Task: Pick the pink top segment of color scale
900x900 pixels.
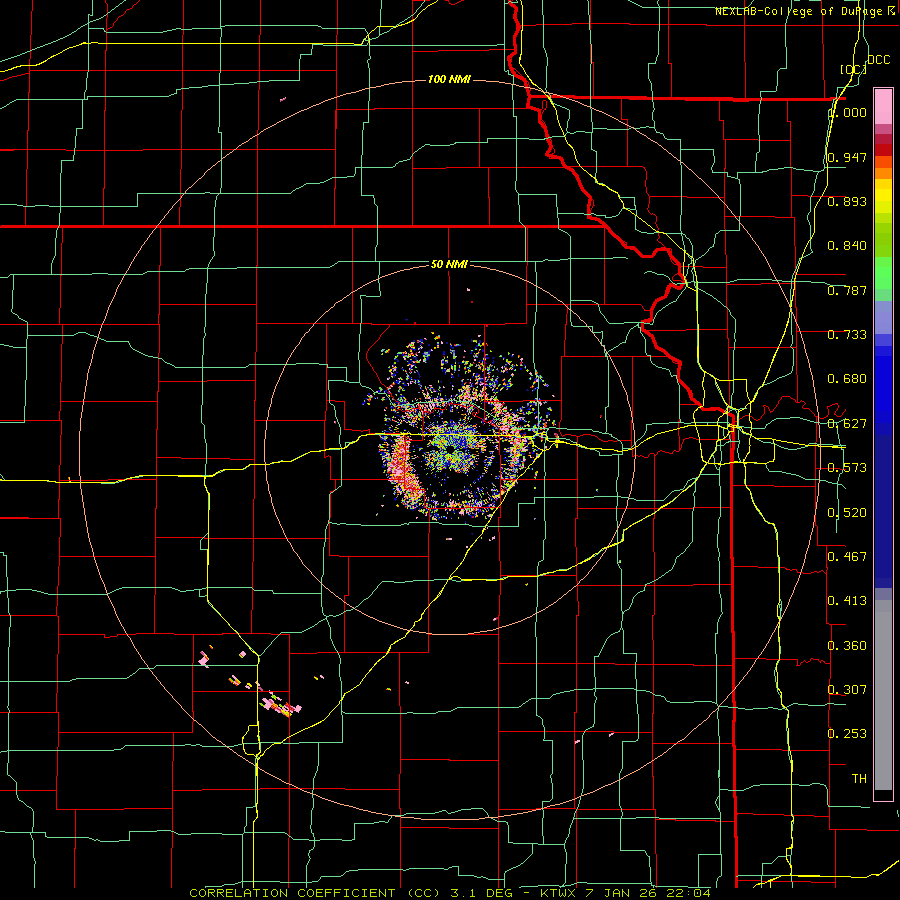Action: click(x=883, y=106)
